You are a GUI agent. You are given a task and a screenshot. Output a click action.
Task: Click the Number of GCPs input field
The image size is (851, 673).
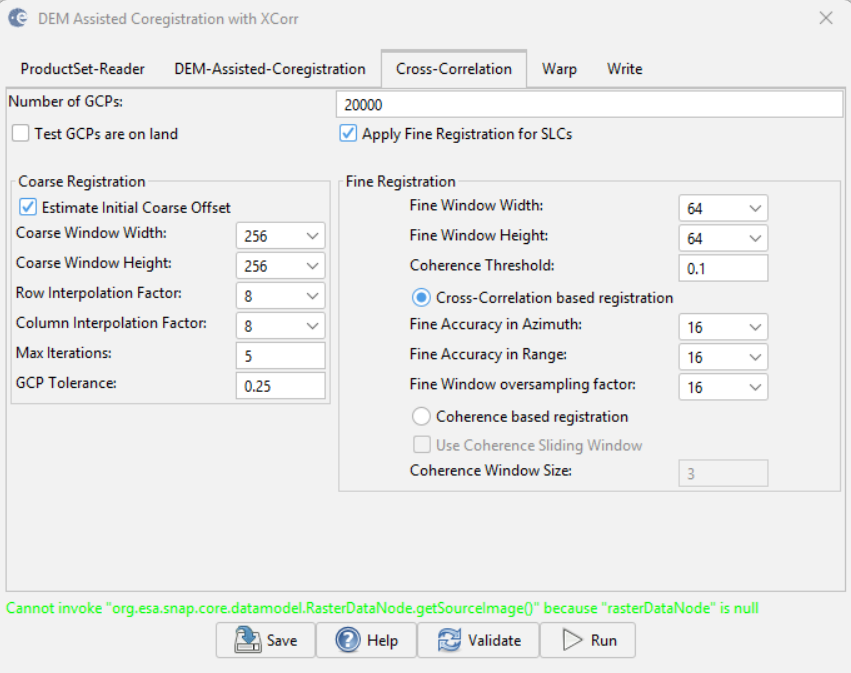click(590, 104)
